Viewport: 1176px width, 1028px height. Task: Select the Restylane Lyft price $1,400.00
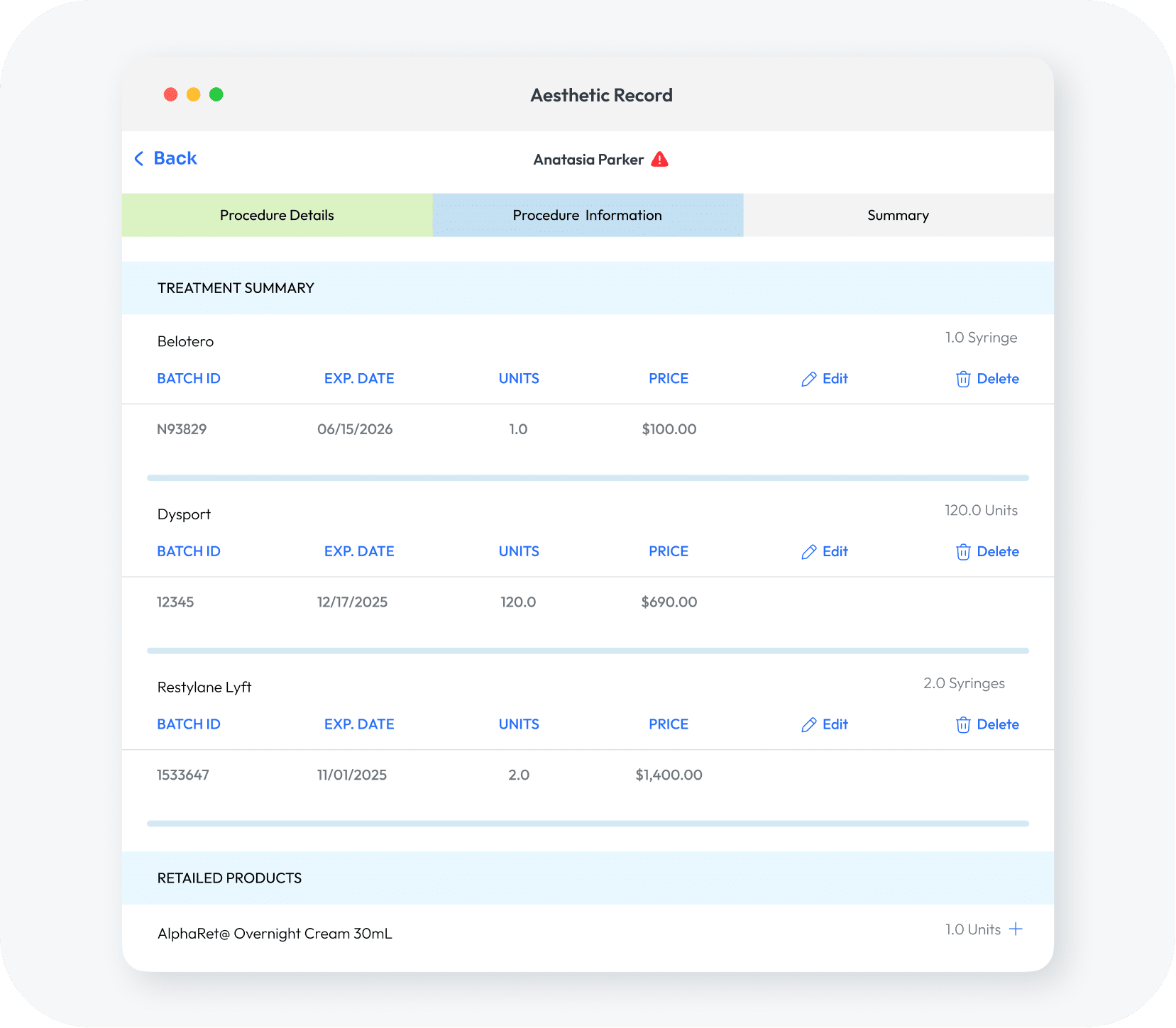coord(669,775)
